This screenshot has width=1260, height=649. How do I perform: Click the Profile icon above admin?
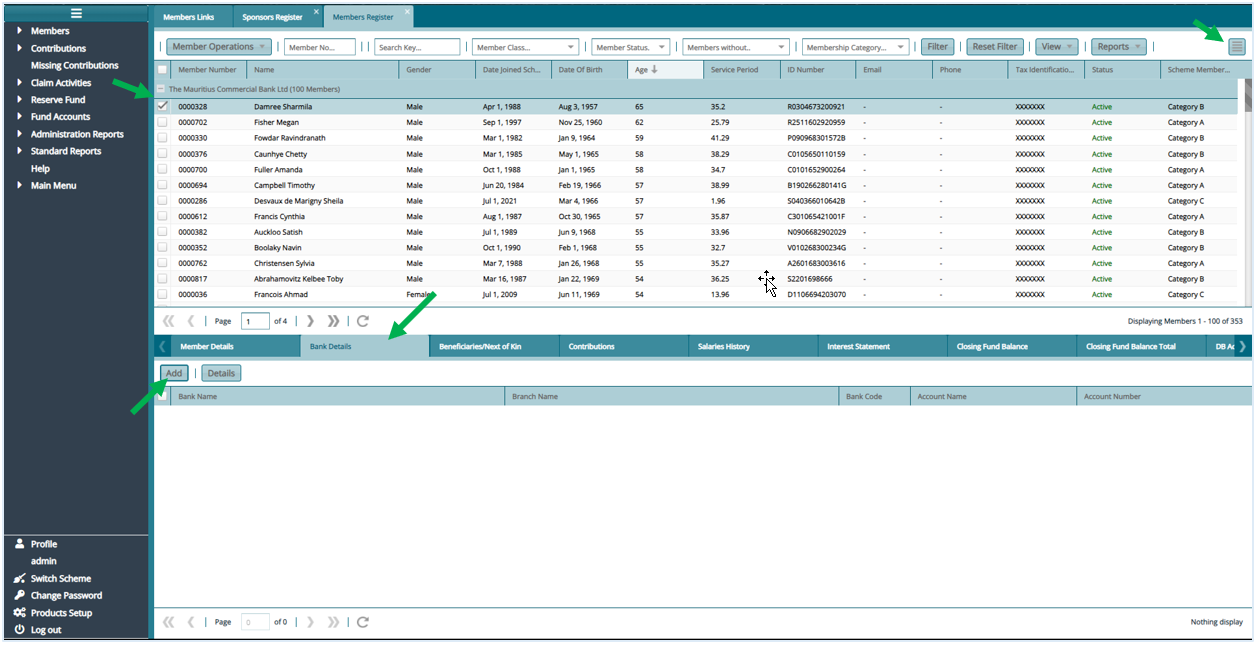[x=19, y=544]
